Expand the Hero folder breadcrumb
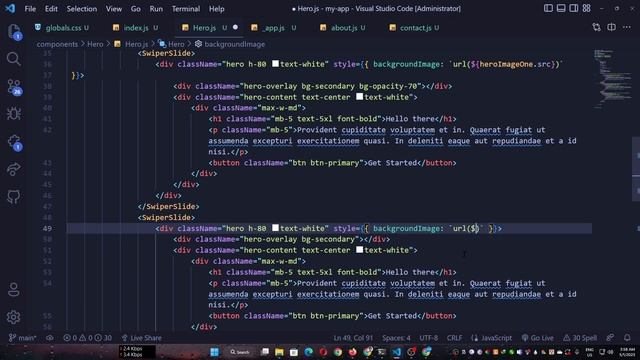Viewport: 640px width, 360px height. pos(95,44)
